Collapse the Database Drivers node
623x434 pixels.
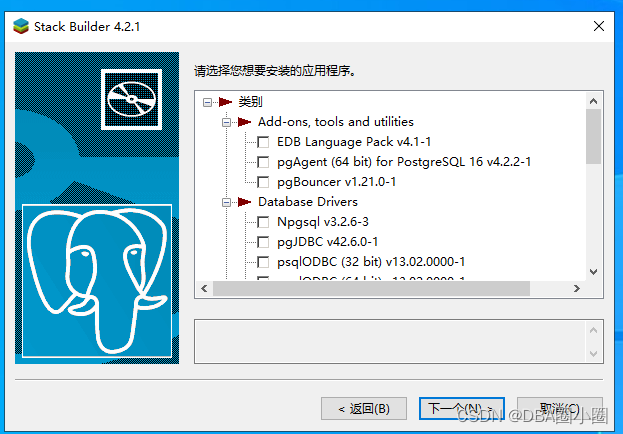coord(226,203)
